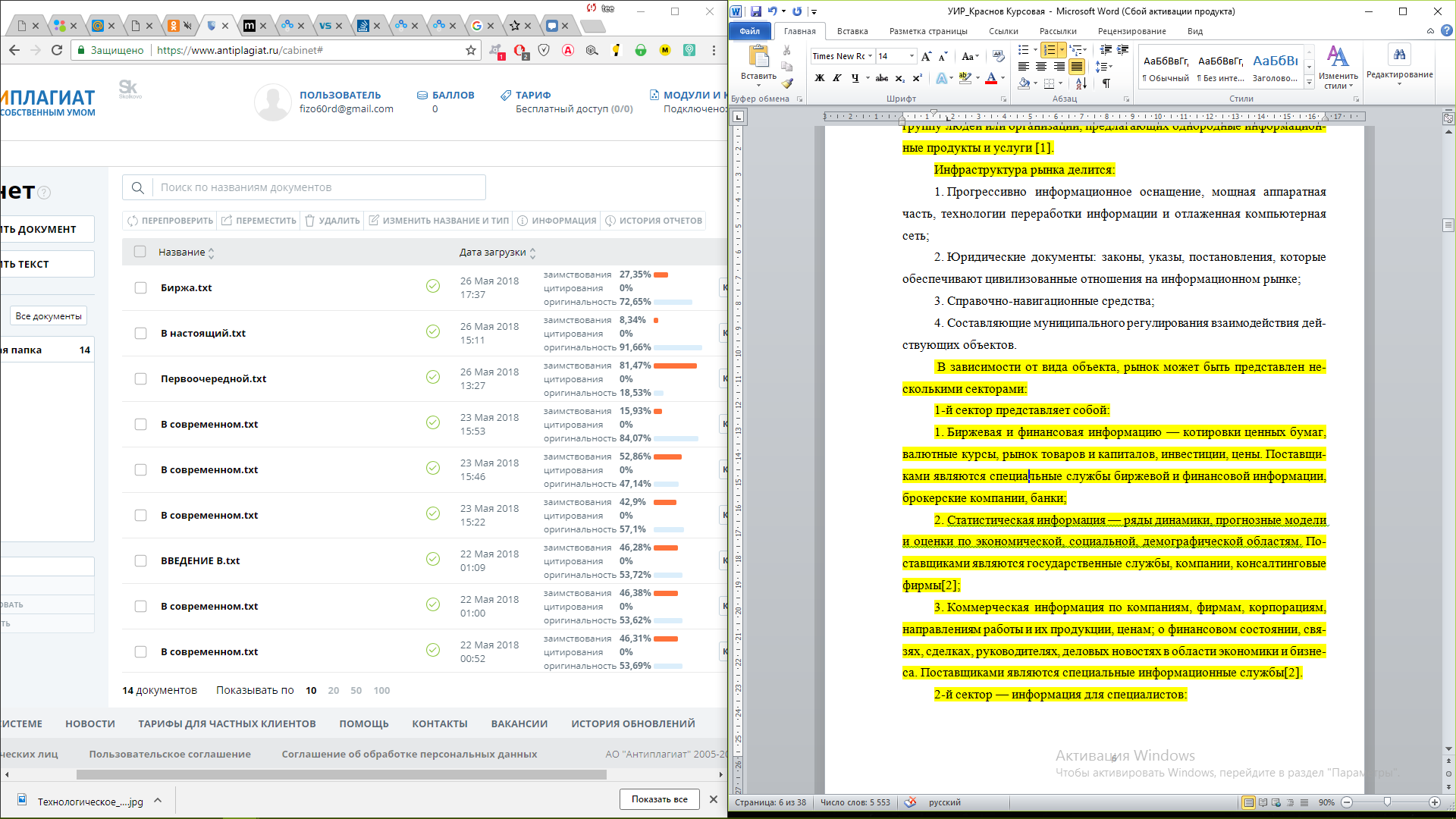Reload the Antiplagiat page in Chrome
The width and height of the screenshot is (1456, 819).
pos(57,50)
